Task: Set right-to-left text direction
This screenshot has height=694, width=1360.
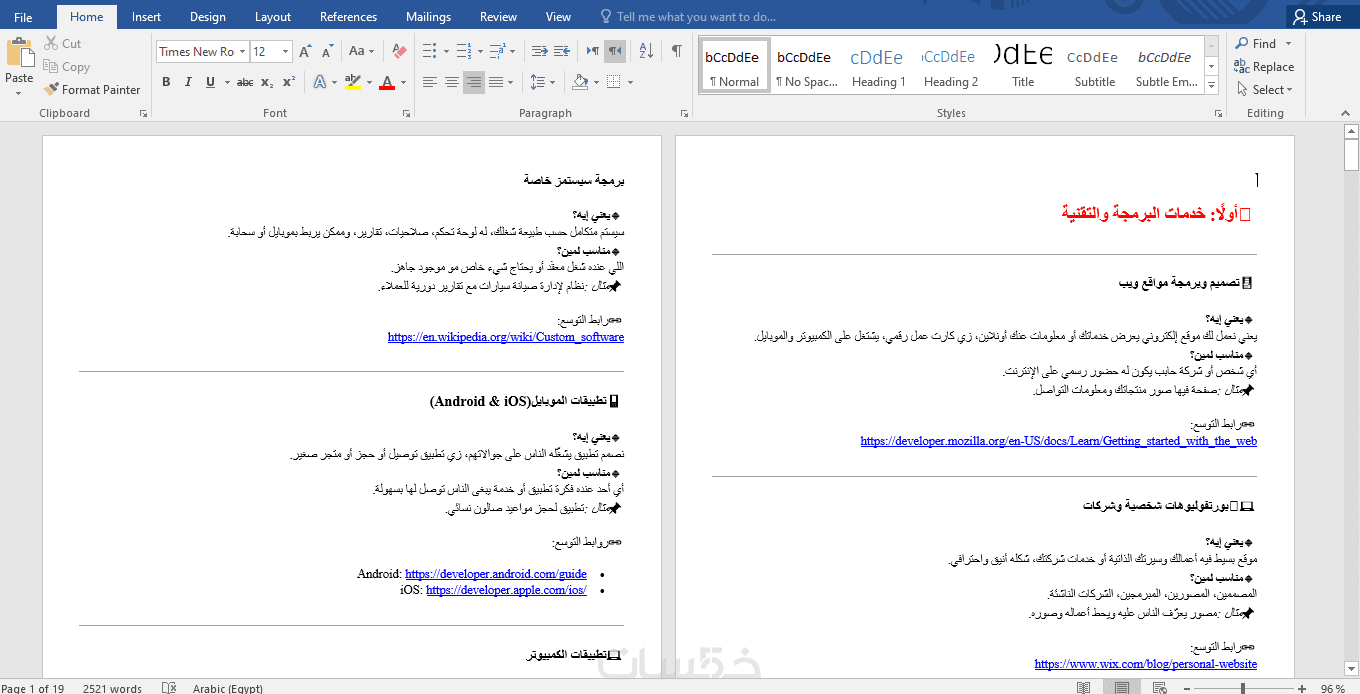Action: [x=615, y=51]
